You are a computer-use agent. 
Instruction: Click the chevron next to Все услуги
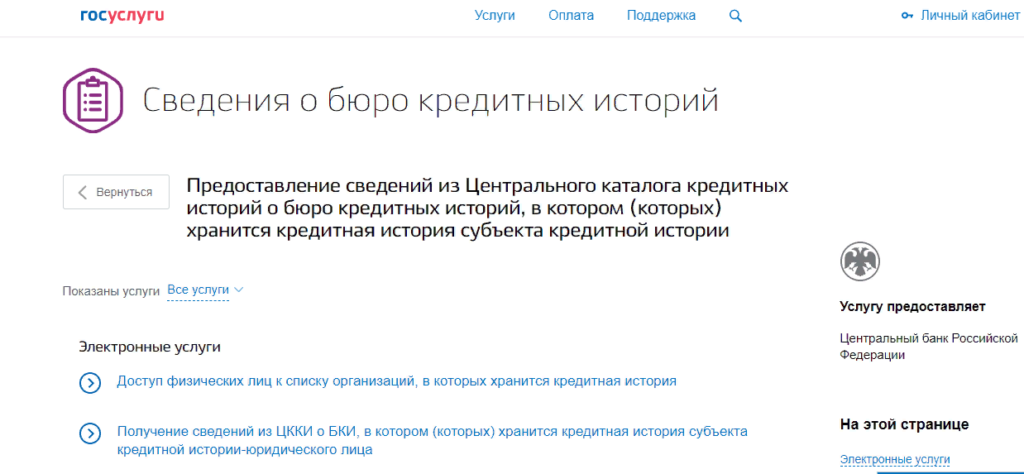[239, 290]
